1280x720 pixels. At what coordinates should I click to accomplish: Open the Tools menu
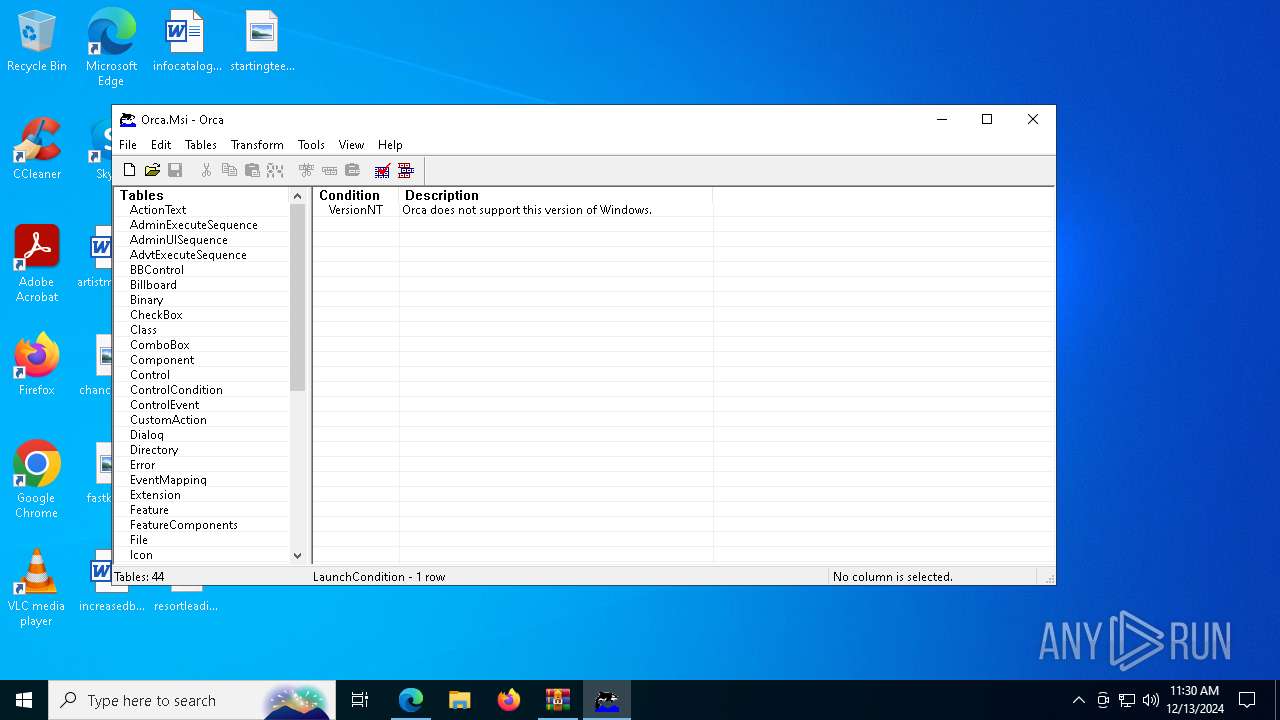pyautogui.click(x=311, y=145)
